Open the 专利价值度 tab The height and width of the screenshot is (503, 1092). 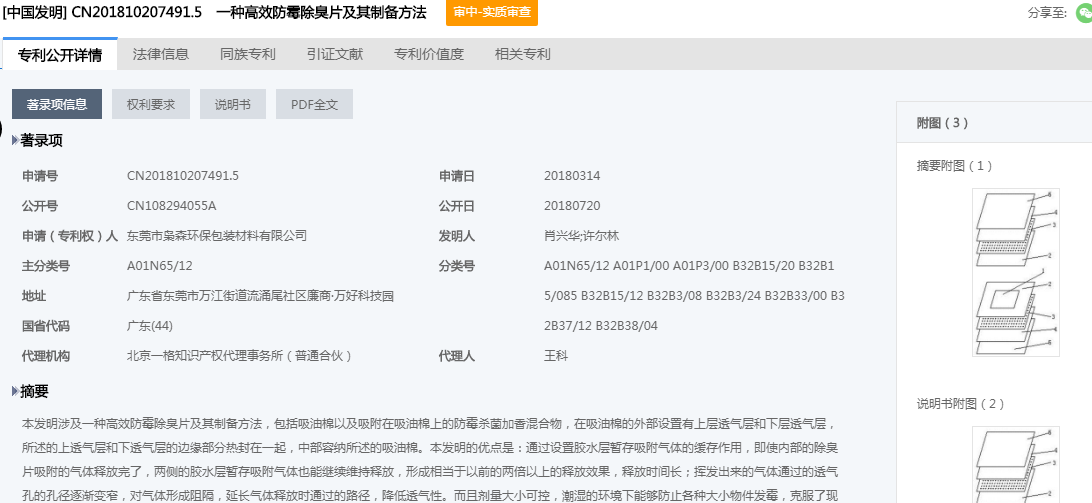pos(429,54)
